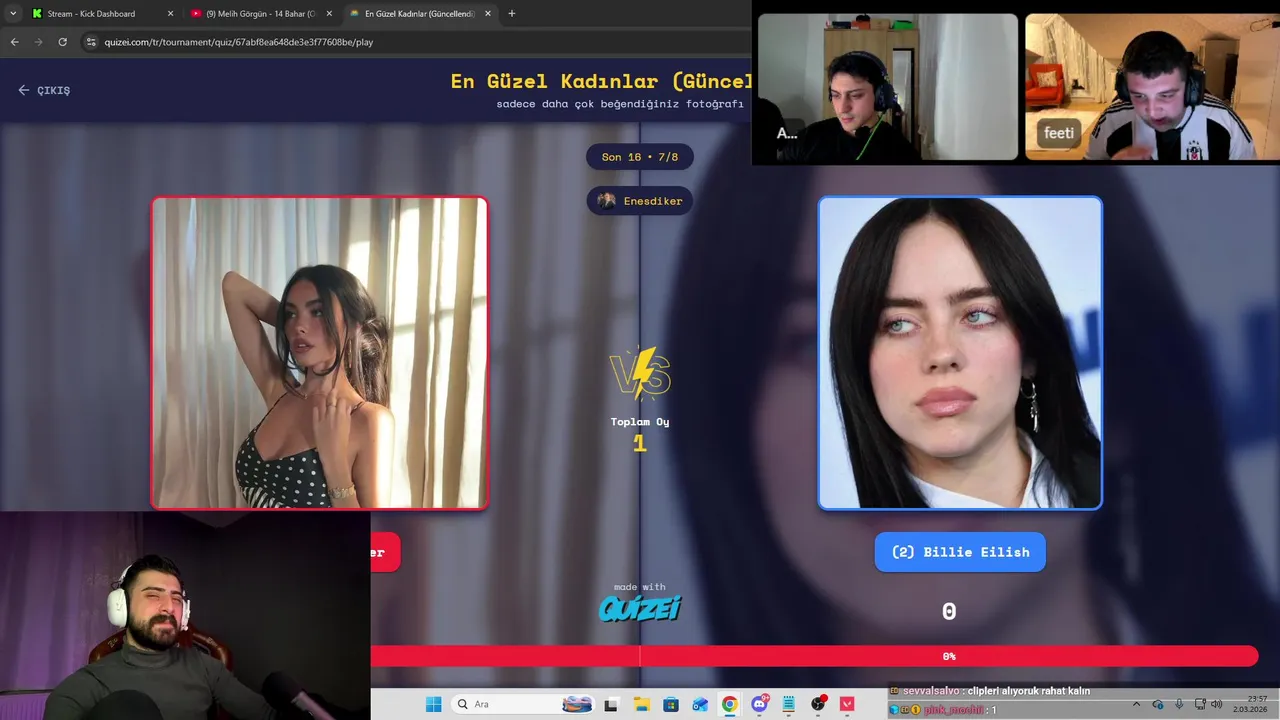Screen dimensions: 1280x720
Task: Open a new browser tab
Action: click(512, 14)
